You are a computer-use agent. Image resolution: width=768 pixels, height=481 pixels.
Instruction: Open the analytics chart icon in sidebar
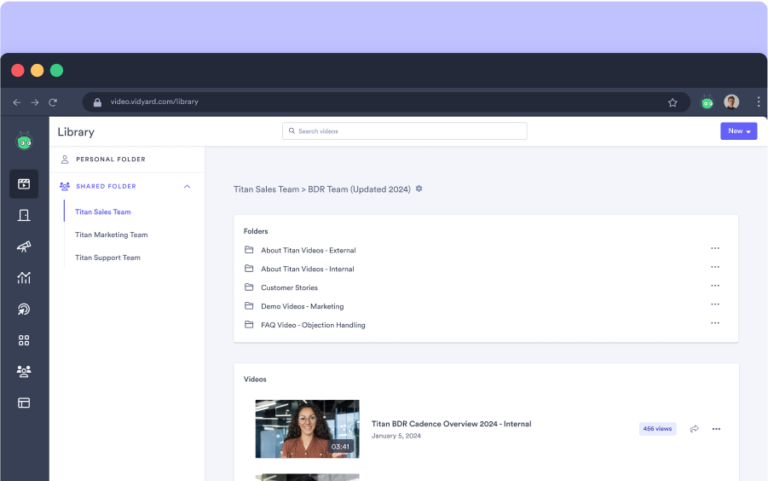24,278
